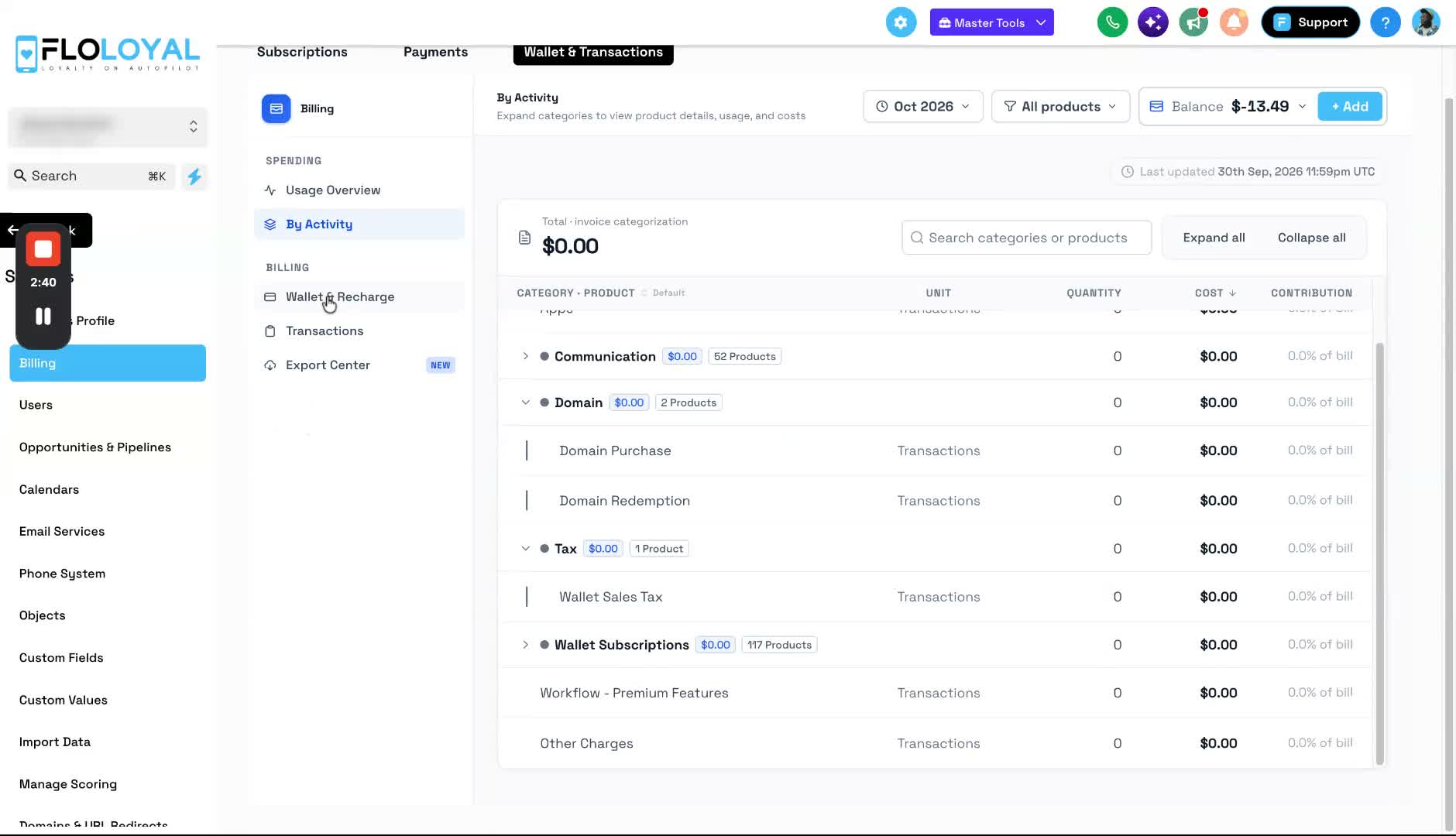Switch to the Payments tab
Screen dimensions: 1456x836
(x=435, y=52)
